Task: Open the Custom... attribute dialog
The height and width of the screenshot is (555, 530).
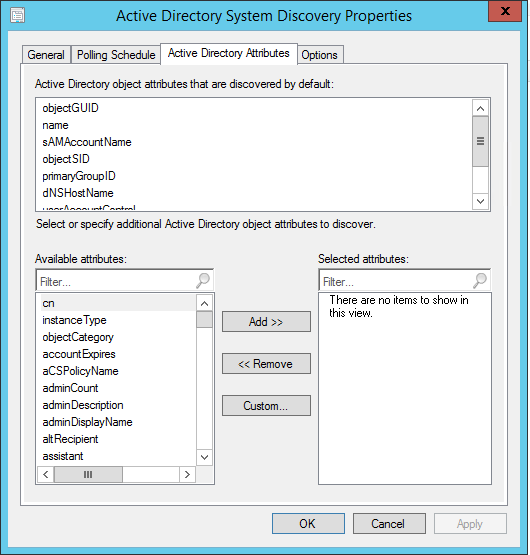Action: pyautogui.click(x=266, y=406)
